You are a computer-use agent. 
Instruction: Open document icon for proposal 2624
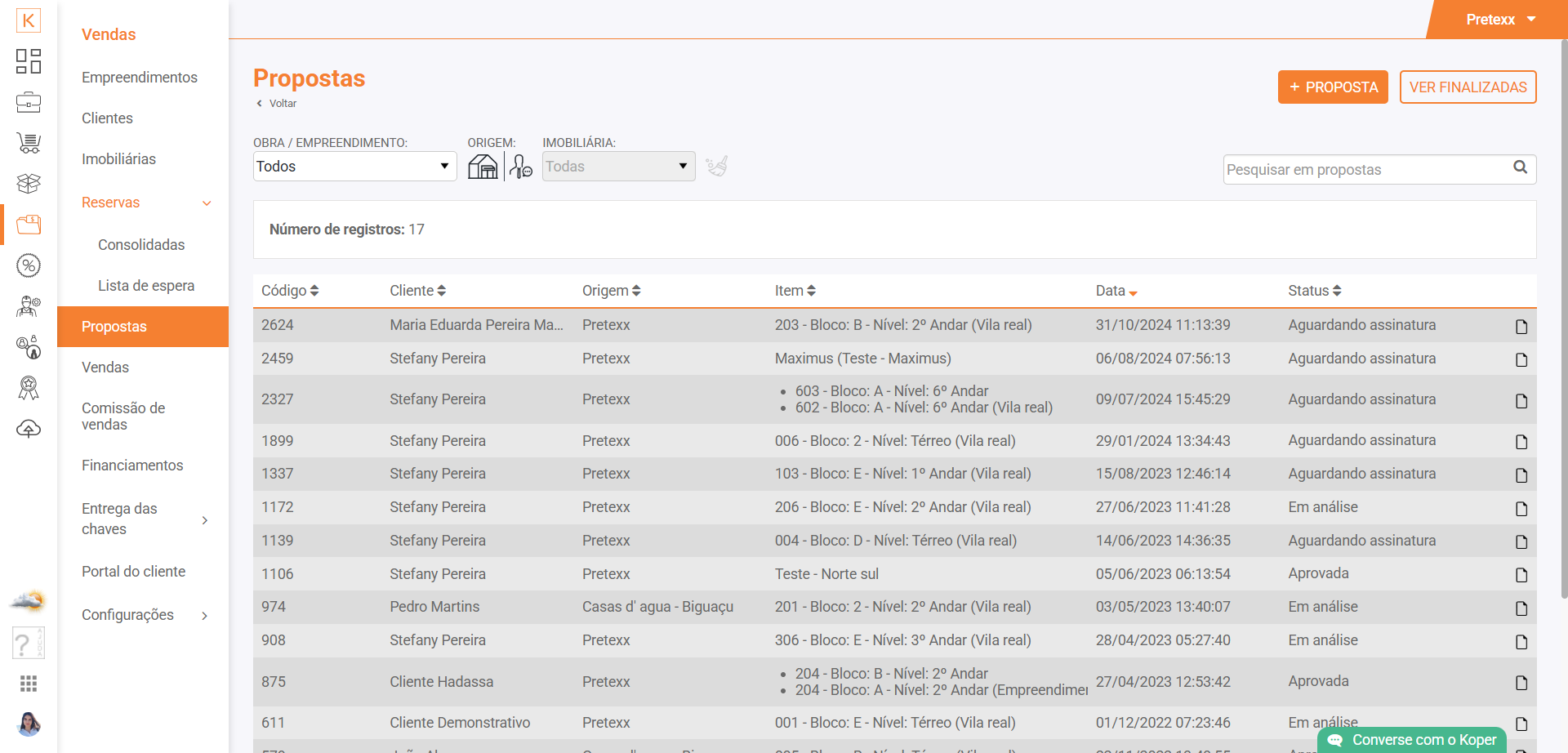(1521, 326)
